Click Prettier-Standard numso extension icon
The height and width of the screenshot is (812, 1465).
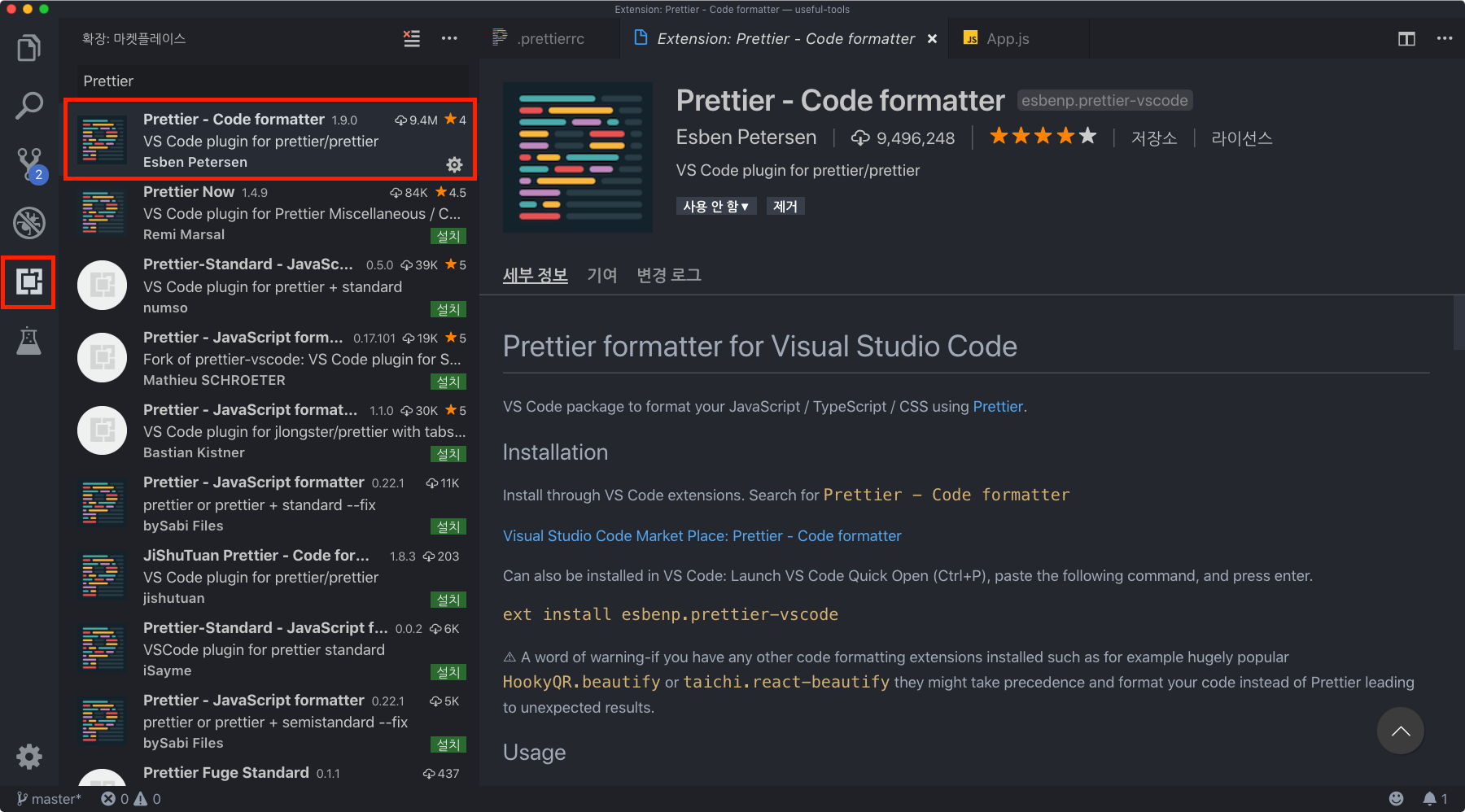point(103,286)
